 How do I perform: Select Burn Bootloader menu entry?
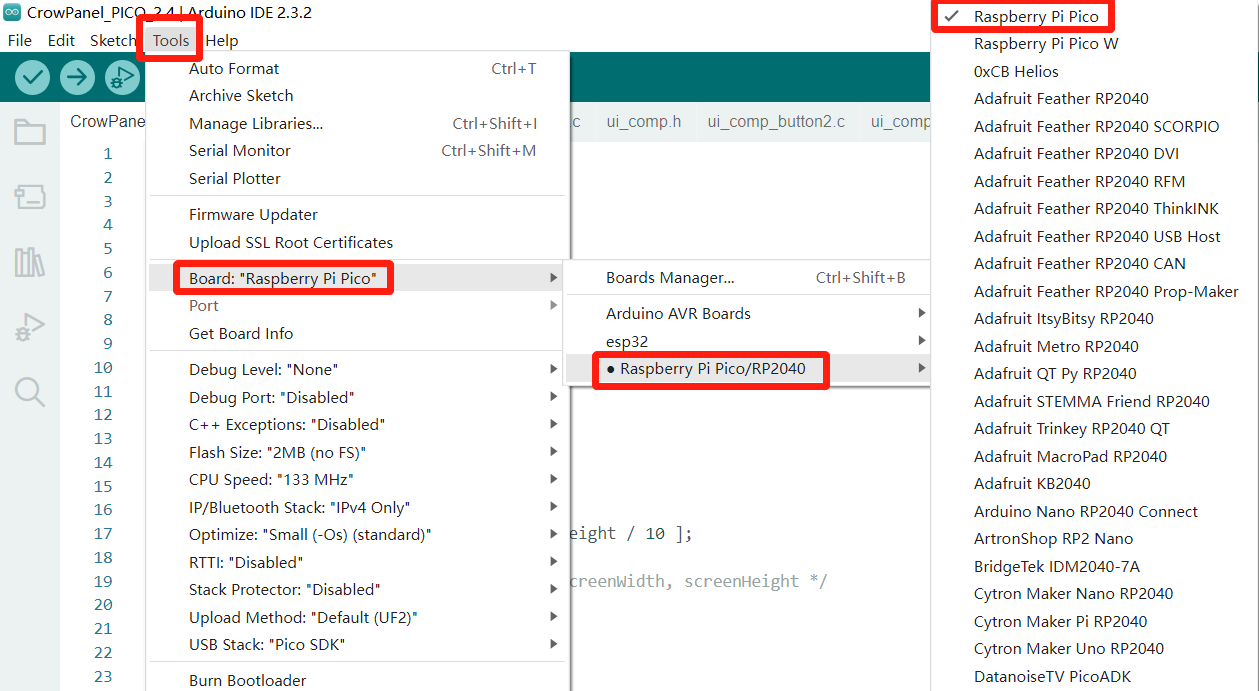pyautogui.click(x=359, y=681)
